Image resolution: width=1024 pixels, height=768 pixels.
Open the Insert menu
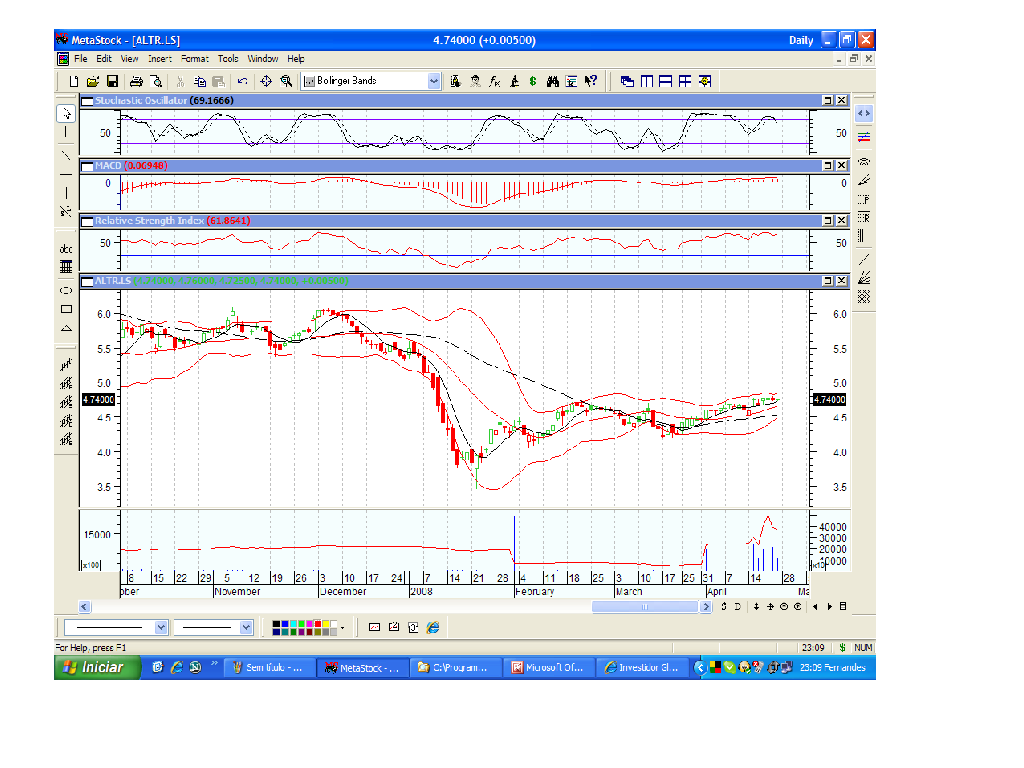(x=159, y=59)
